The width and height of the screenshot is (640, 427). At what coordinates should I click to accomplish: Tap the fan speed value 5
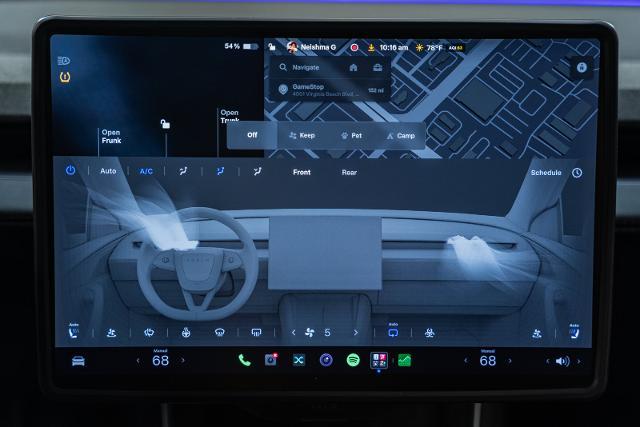point(327,333)
